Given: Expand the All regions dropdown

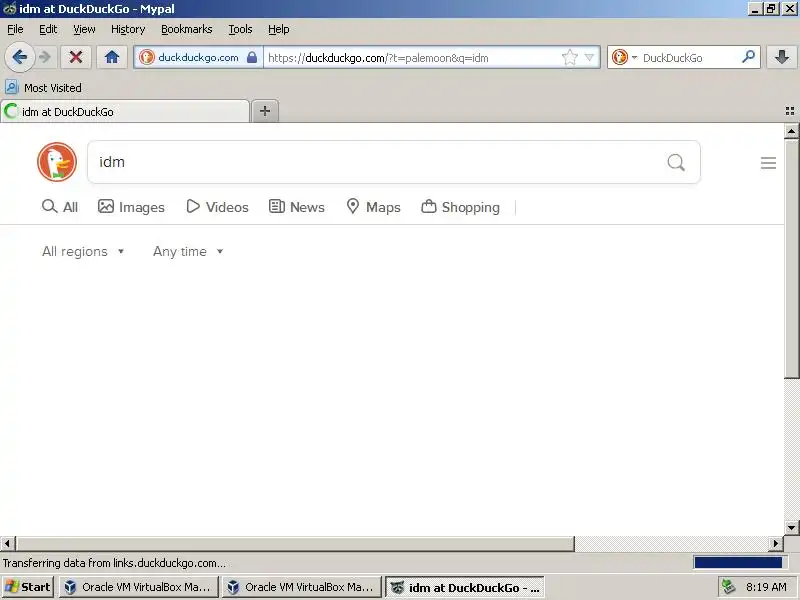Looking at the screenshot, I should coord(83,251).
